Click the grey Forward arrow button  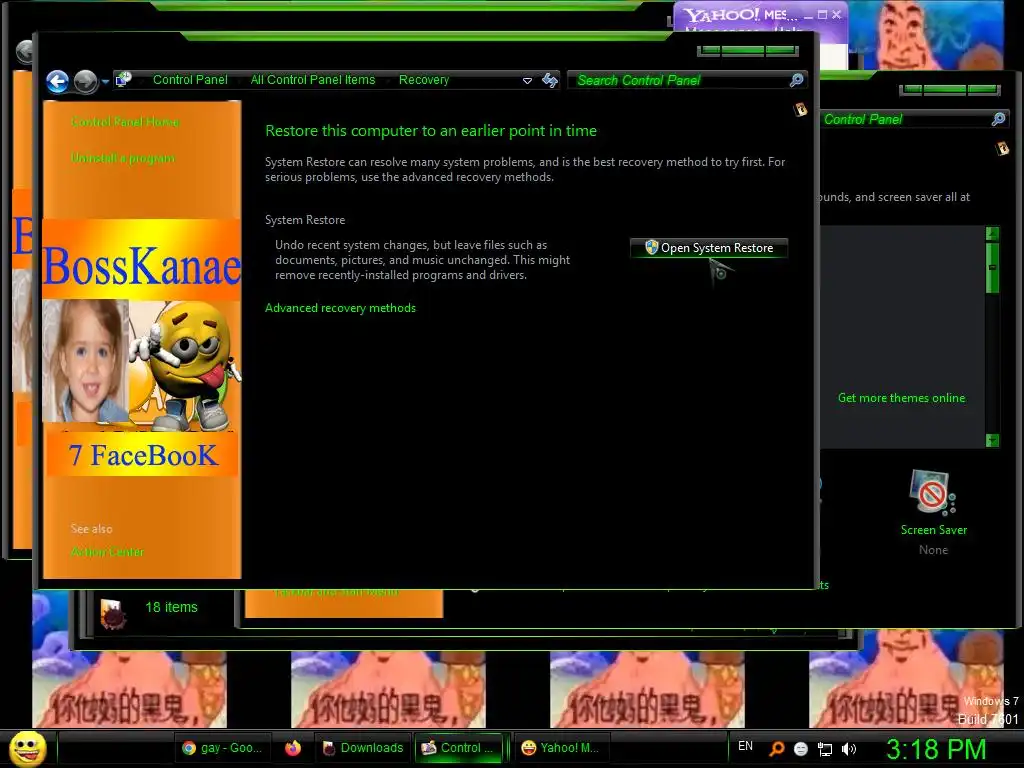pos(86,82)
